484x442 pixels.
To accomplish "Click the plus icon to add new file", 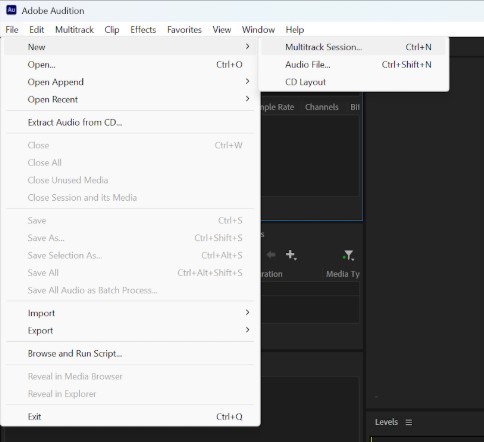I will click(x=291, y=255).
